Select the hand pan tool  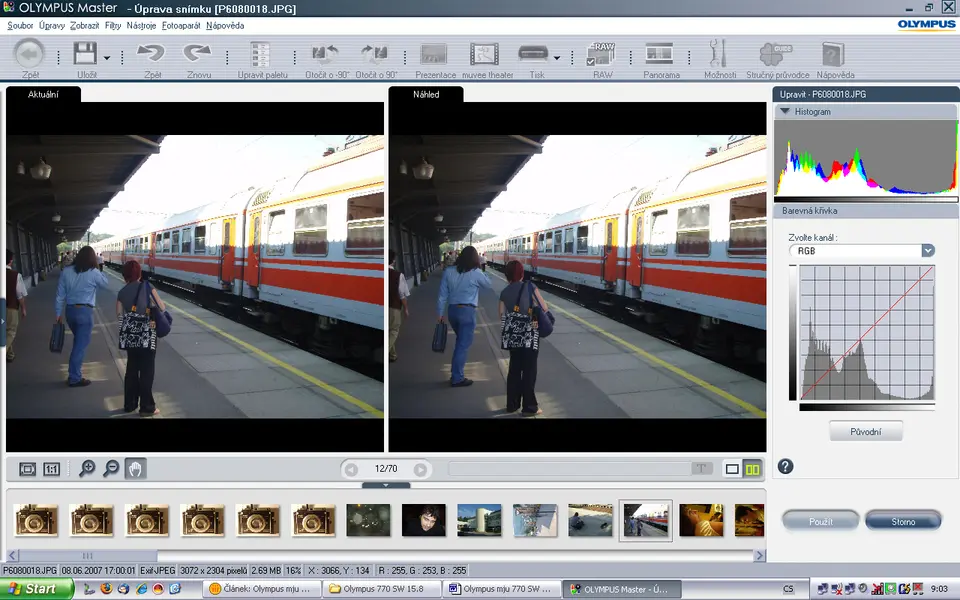(x=135, y=468)
